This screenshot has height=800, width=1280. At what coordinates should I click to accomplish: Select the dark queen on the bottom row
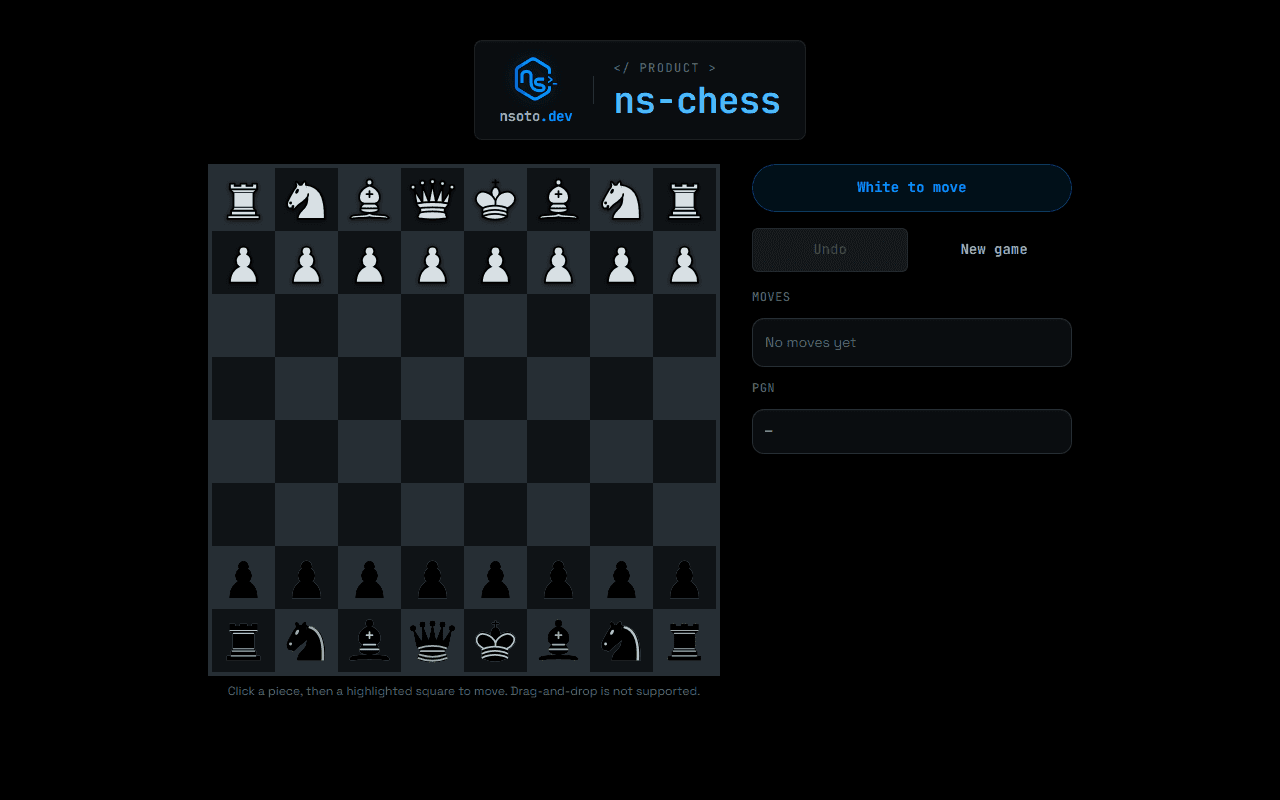[432, 641]
